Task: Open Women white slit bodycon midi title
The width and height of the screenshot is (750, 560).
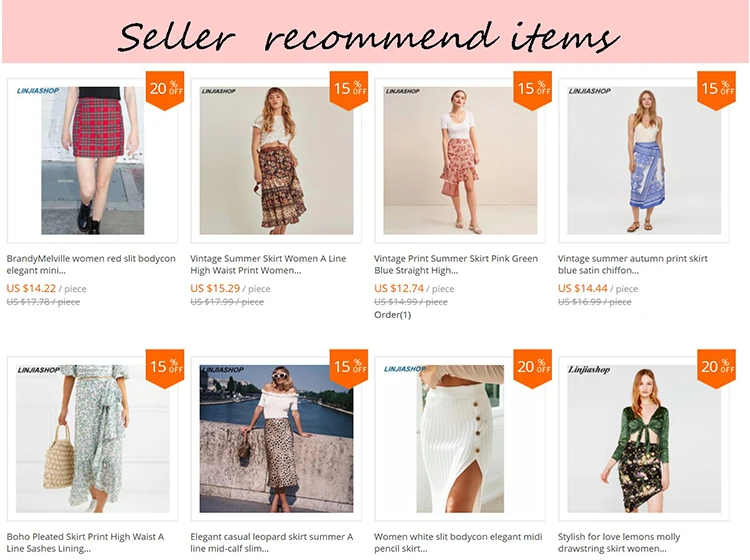Action: (458, 542)
